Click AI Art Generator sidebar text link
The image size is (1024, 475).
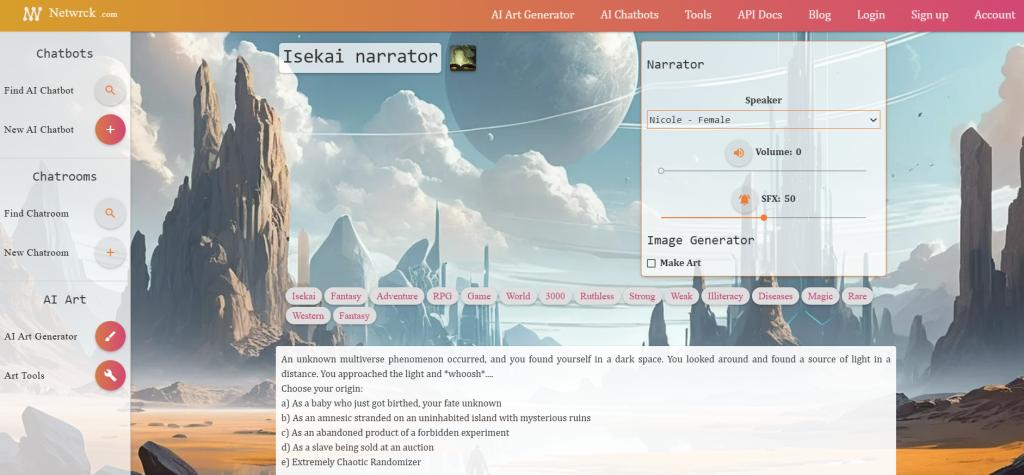click(40, 336)
